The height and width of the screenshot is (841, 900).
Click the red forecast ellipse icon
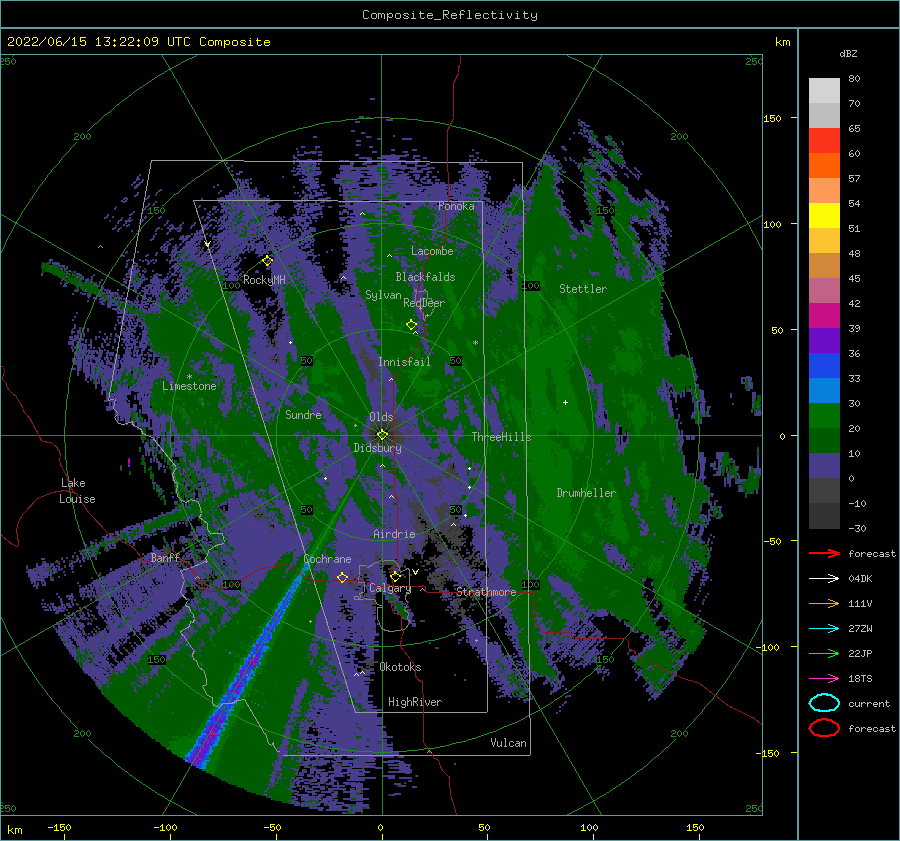[824, 728]
